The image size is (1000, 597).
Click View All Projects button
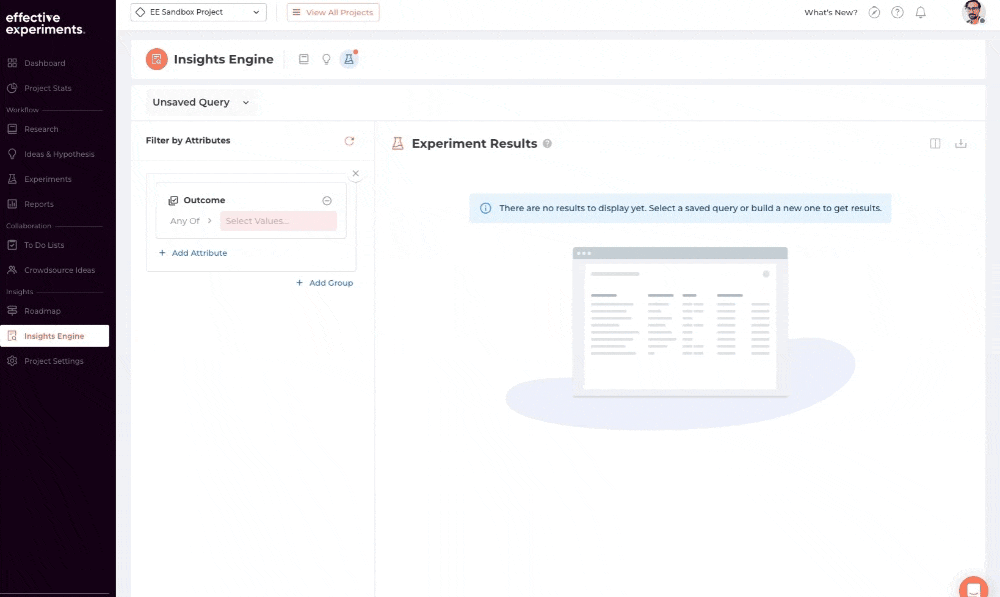(x=333, y=12)
